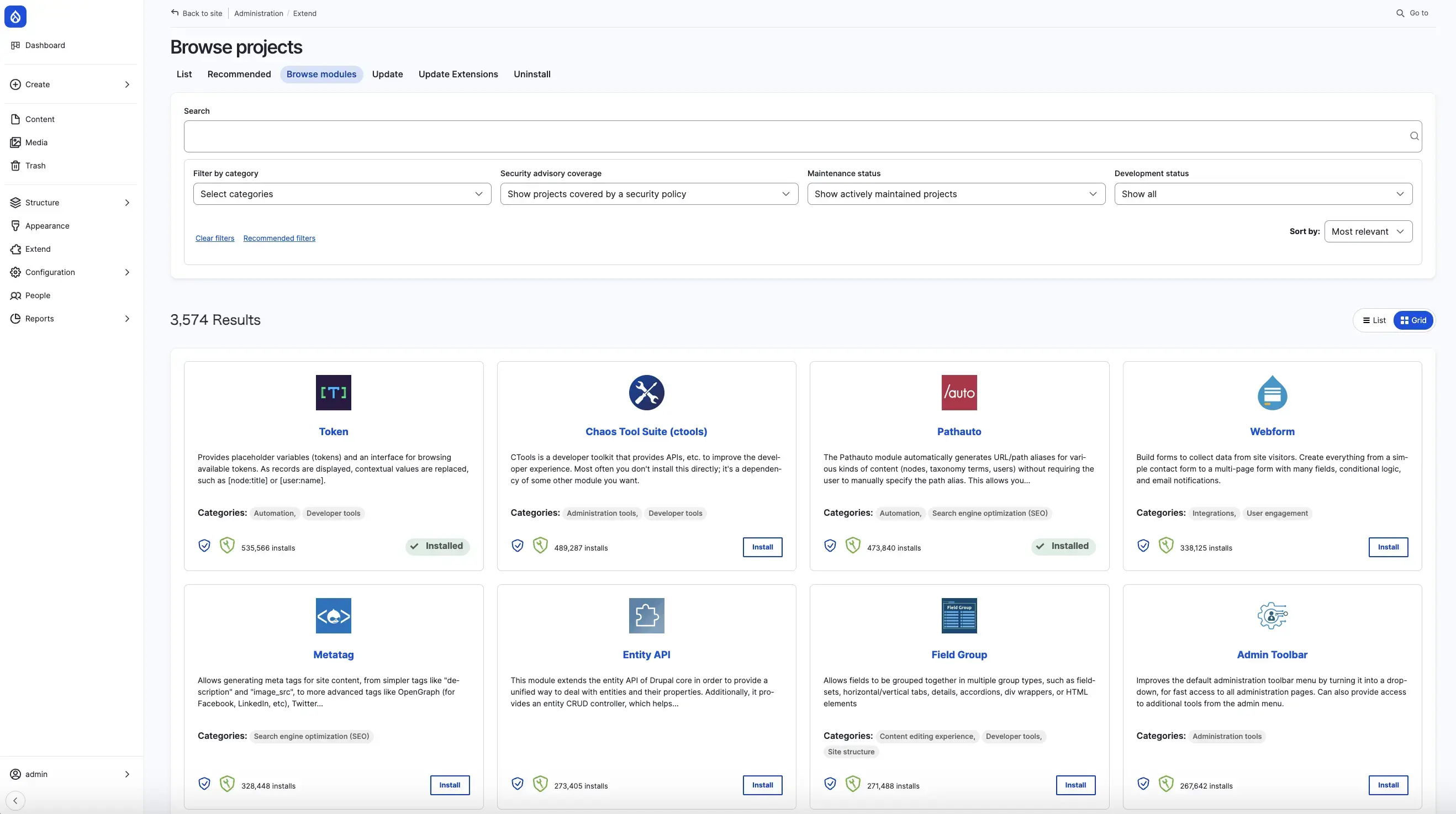Switch results to Grid view

pyautogui.click(x=1413, y=320)
